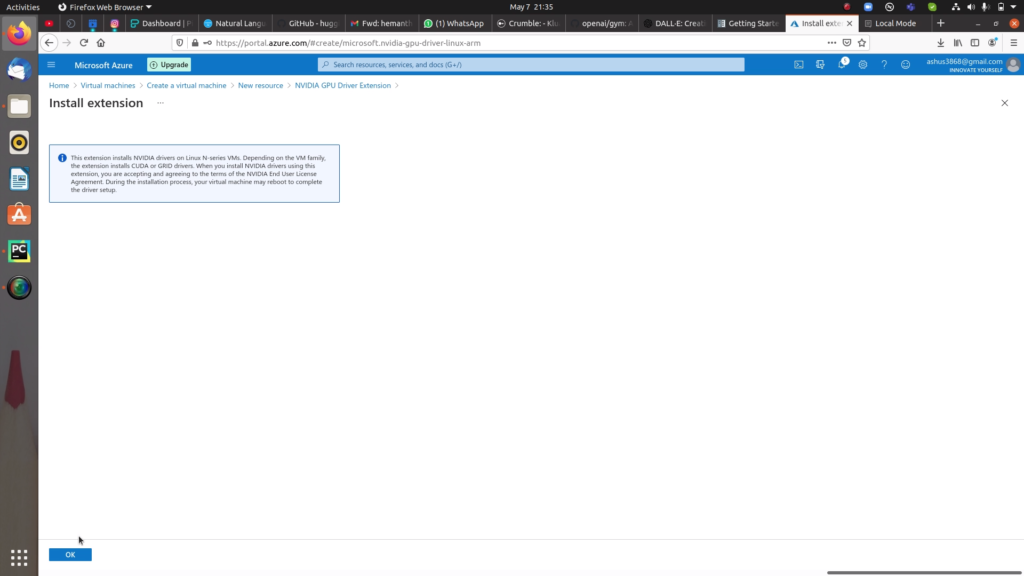The height and width of the screenshot is (576, 1024).
Task: Open Azure portal settings gear
Action: [x=862, y=64]
